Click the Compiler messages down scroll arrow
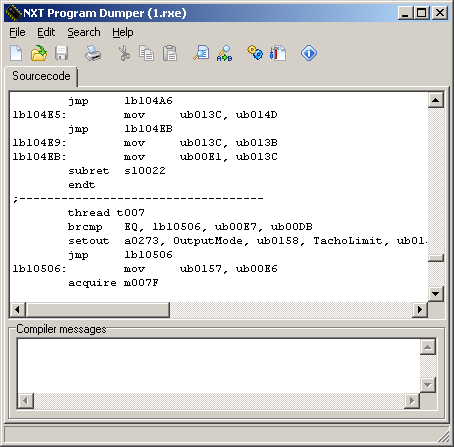The image size is (454, 447). click(x=428, y=385)
